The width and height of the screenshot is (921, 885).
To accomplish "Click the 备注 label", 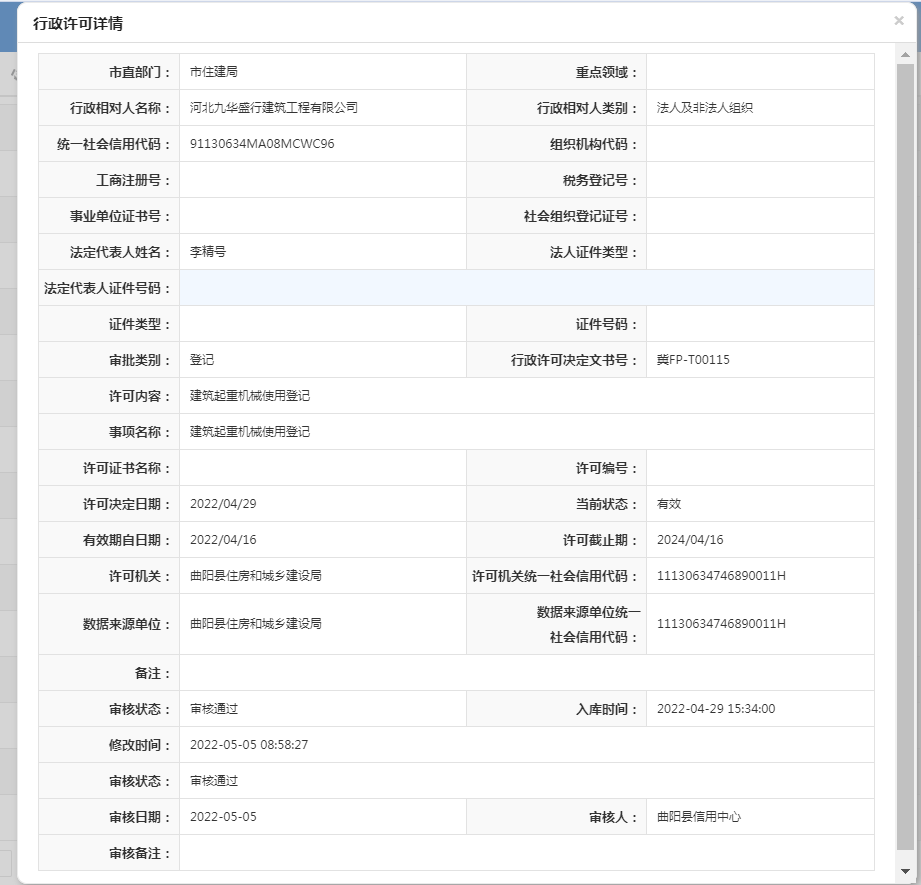I will coord(153,673).
